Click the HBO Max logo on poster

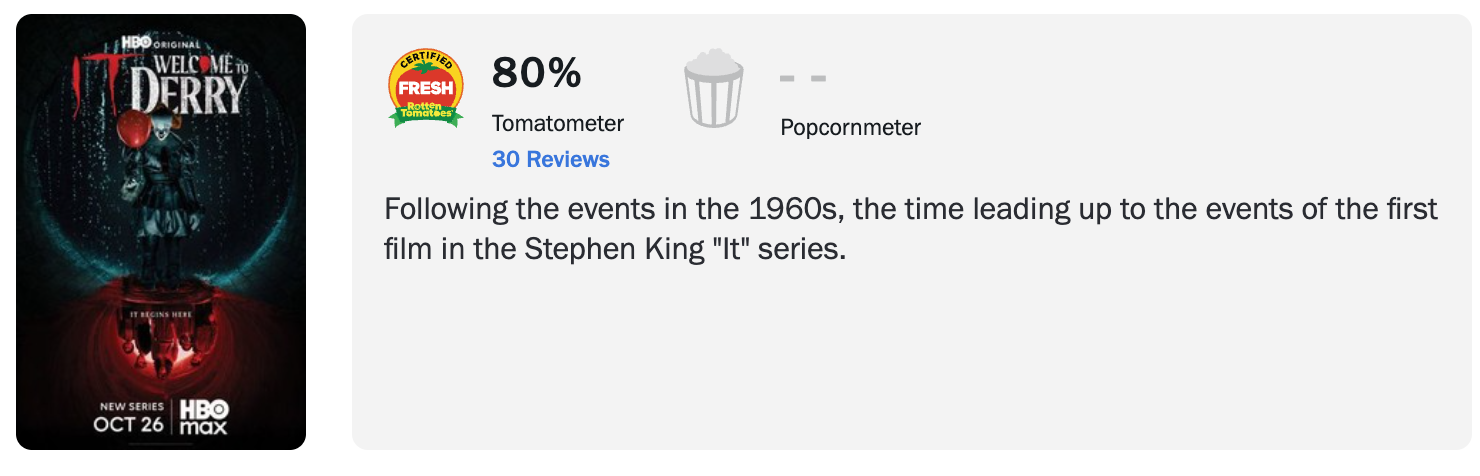coord(204,416)
